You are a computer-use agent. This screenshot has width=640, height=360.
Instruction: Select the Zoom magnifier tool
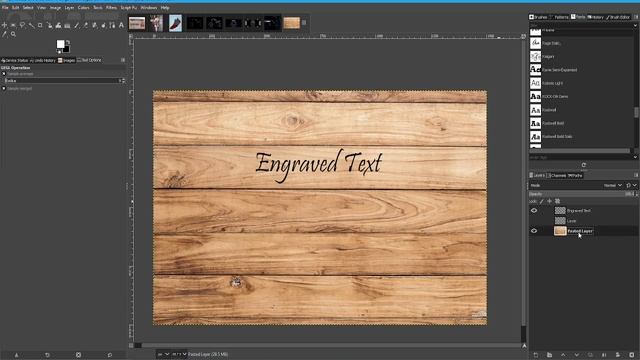coord(13,35)
